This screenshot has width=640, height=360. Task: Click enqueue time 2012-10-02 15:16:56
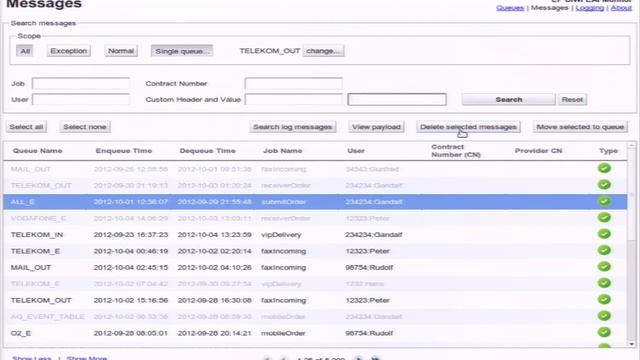click(x=131, y=300)
